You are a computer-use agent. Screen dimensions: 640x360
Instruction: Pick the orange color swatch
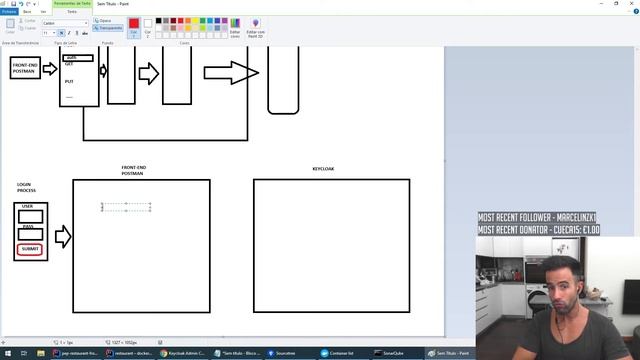point(188,20)
